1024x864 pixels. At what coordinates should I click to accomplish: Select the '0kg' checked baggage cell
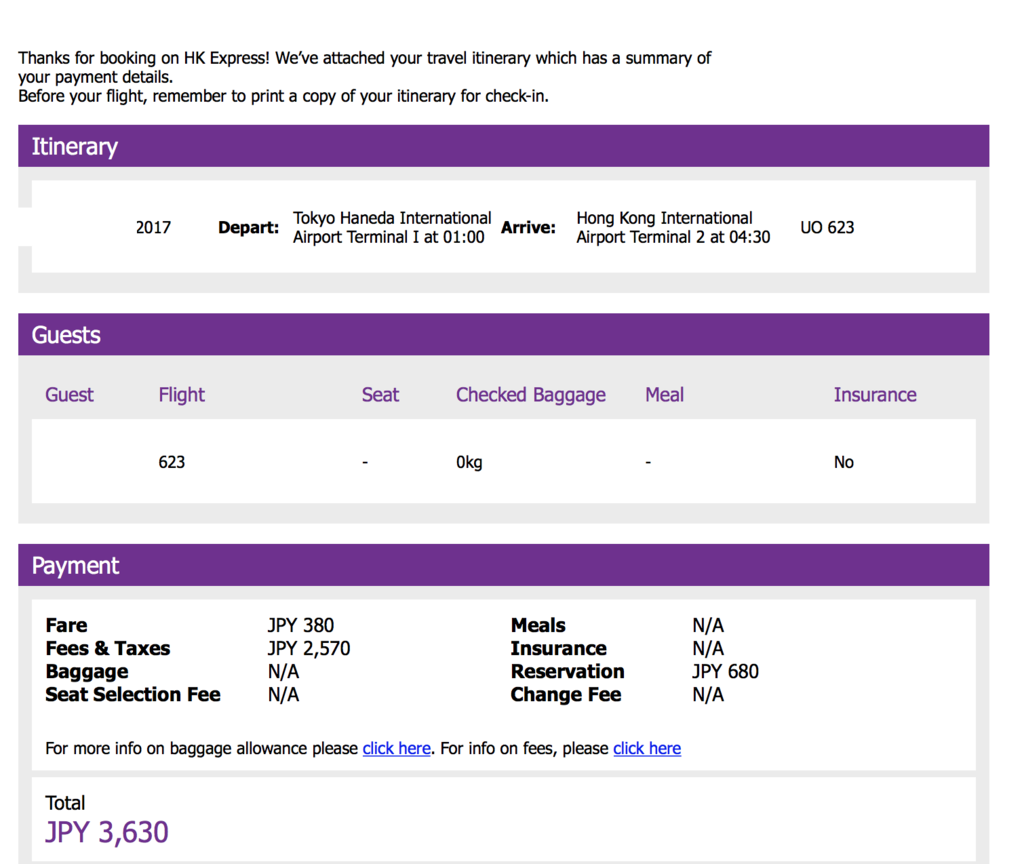pos(469,462)
